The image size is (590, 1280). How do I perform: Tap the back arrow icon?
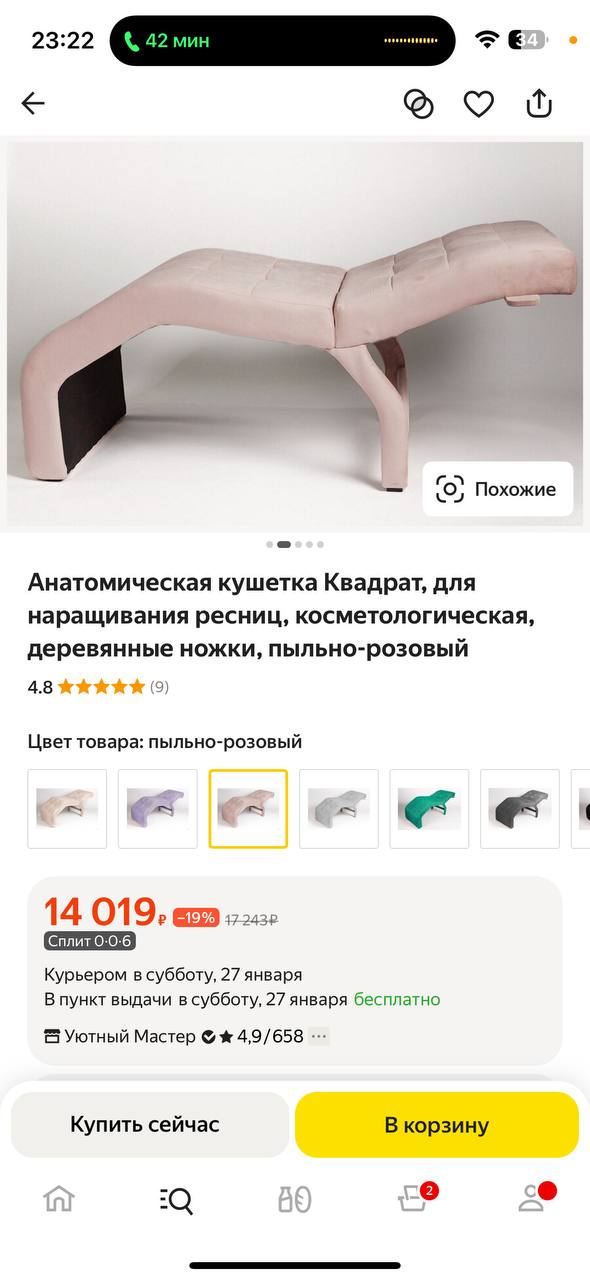coord(33,103)
